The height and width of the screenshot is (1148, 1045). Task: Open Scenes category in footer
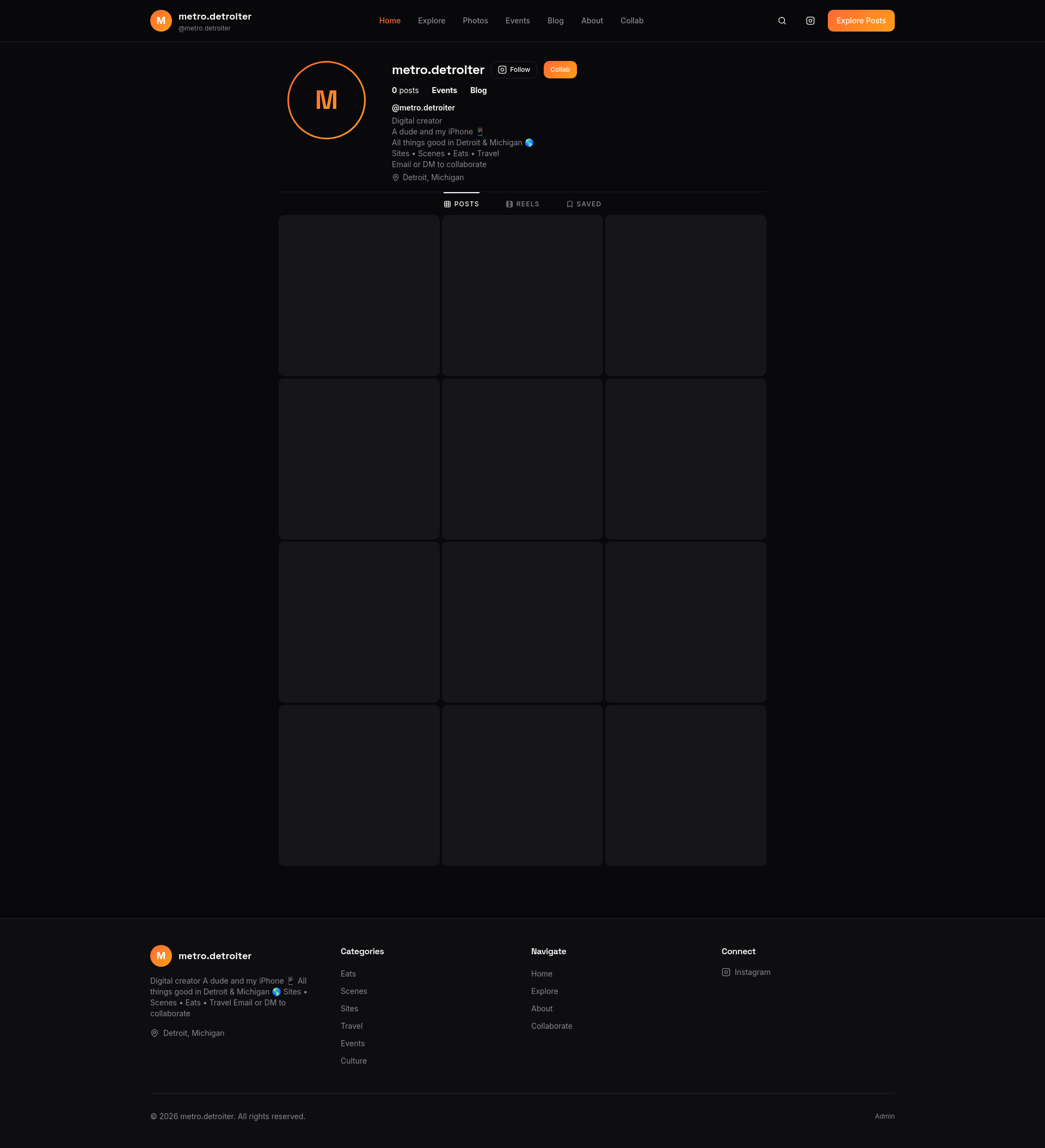click(354, 991)
